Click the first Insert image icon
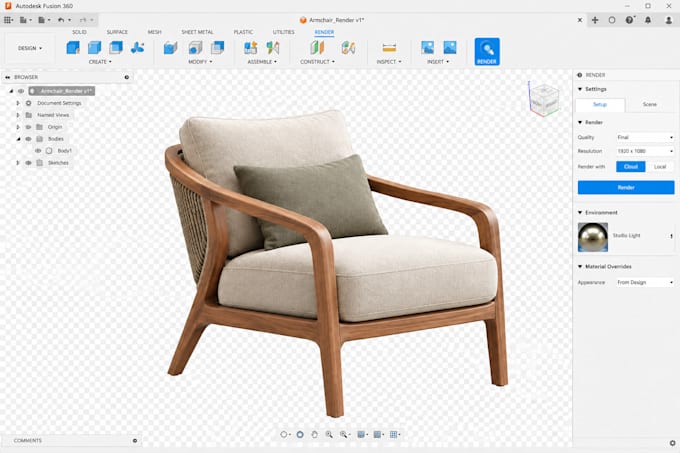Screen dimensions: 680x453 (428, 47)
